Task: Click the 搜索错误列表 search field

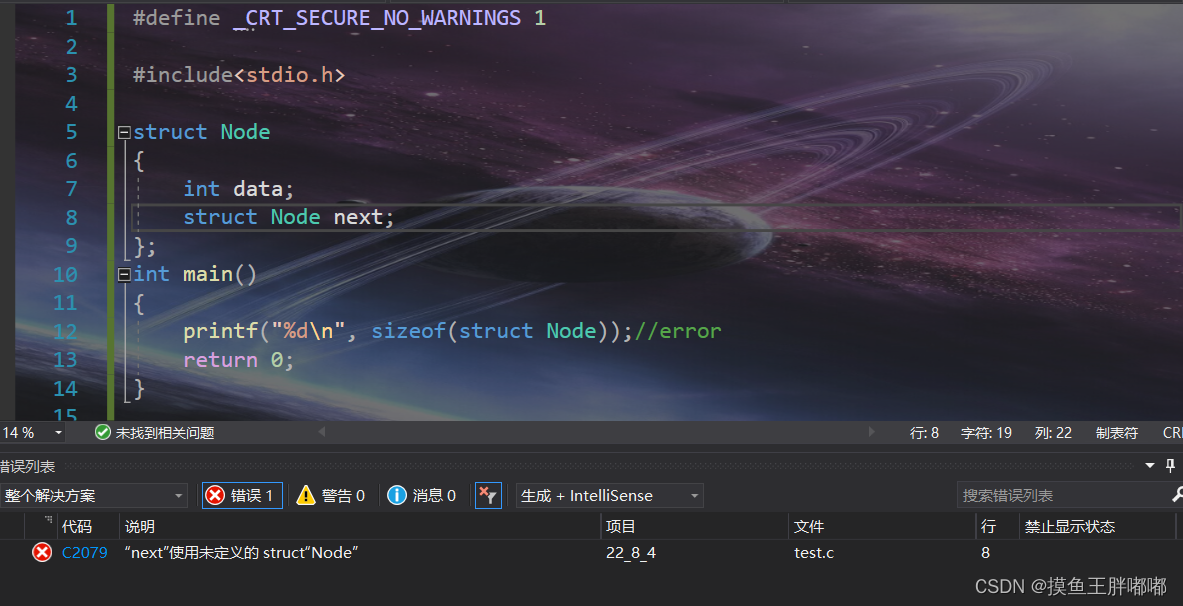Action: (x=1060, y=496)
